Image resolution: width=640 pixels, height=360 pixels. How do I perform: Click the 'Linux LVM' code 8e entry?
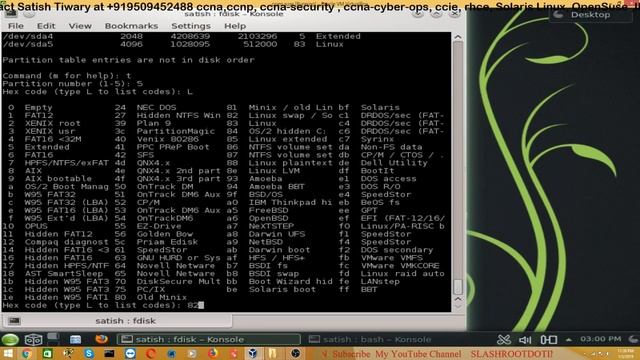pyautogui.click(x=263, y=171)
